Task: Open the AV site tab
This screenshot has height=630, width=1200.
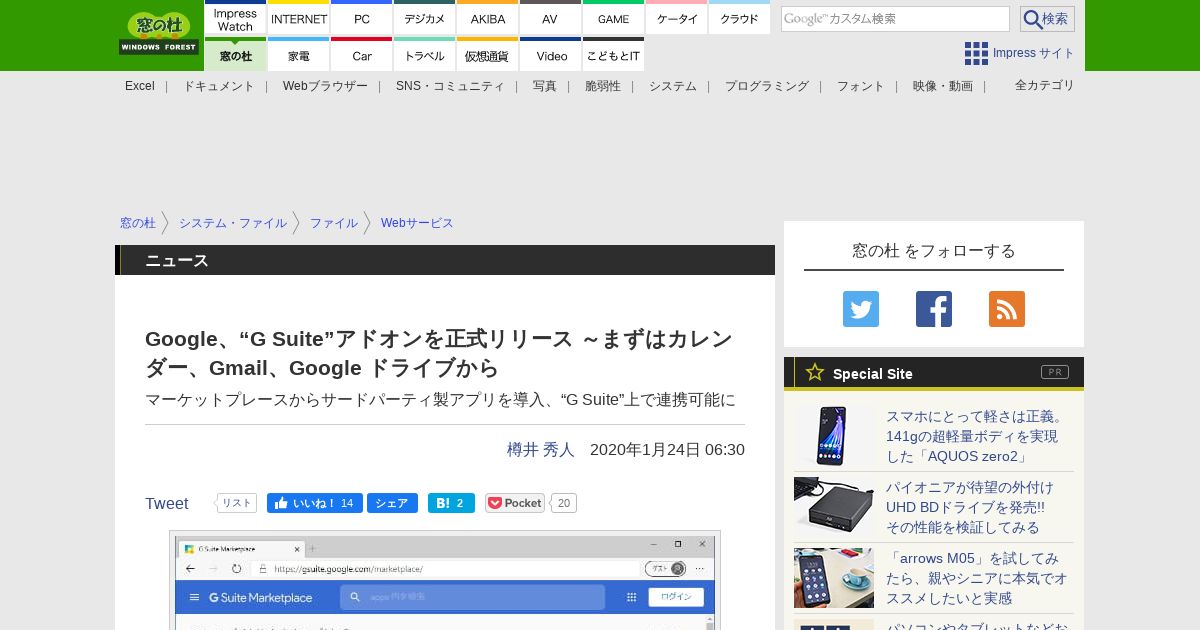Action: click(550, 18)
